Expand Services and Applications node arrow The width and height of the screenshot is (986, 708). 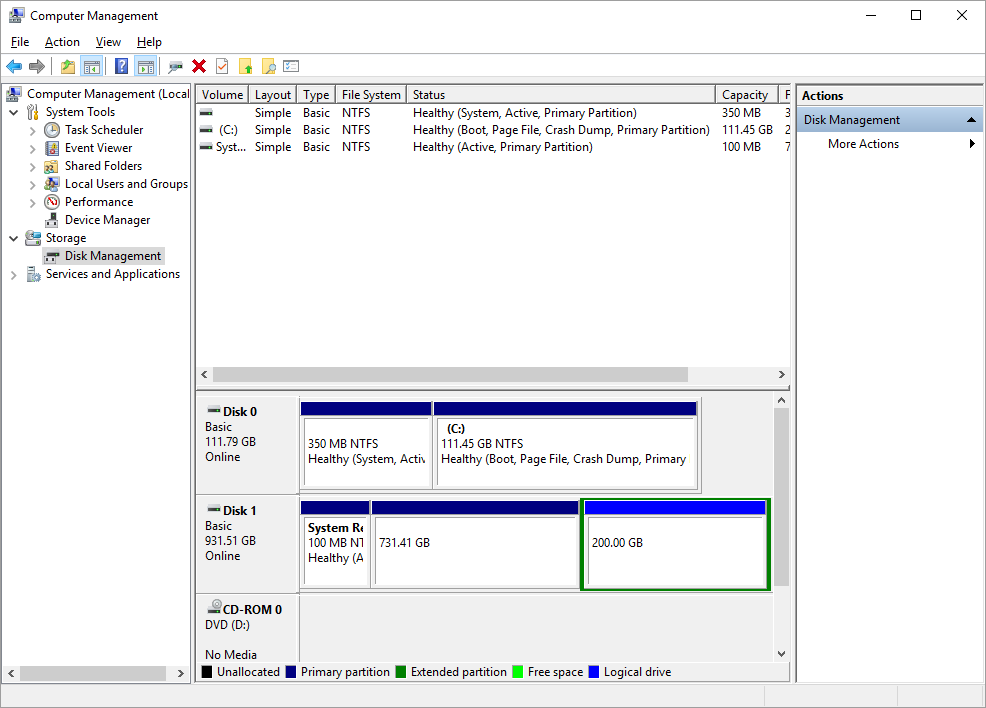tap(13, 275)
